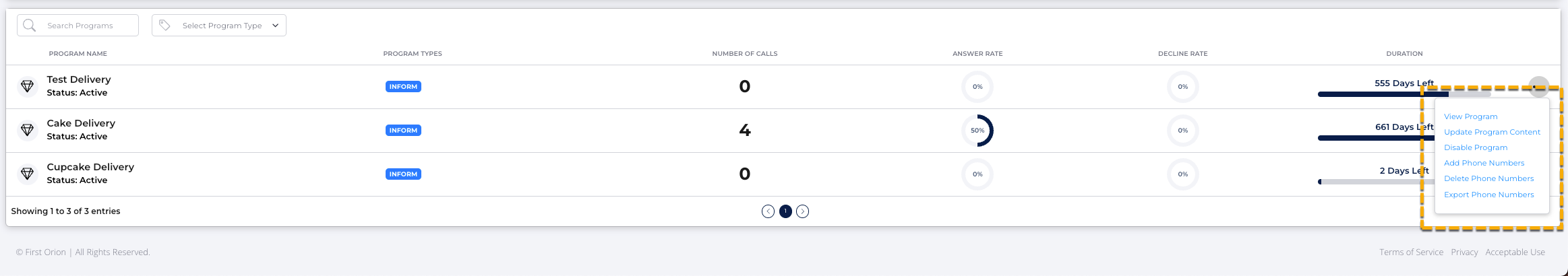Choose Disable Program in the menu
Viewport: 1568px width, 276px height.
click(1476, 147)
